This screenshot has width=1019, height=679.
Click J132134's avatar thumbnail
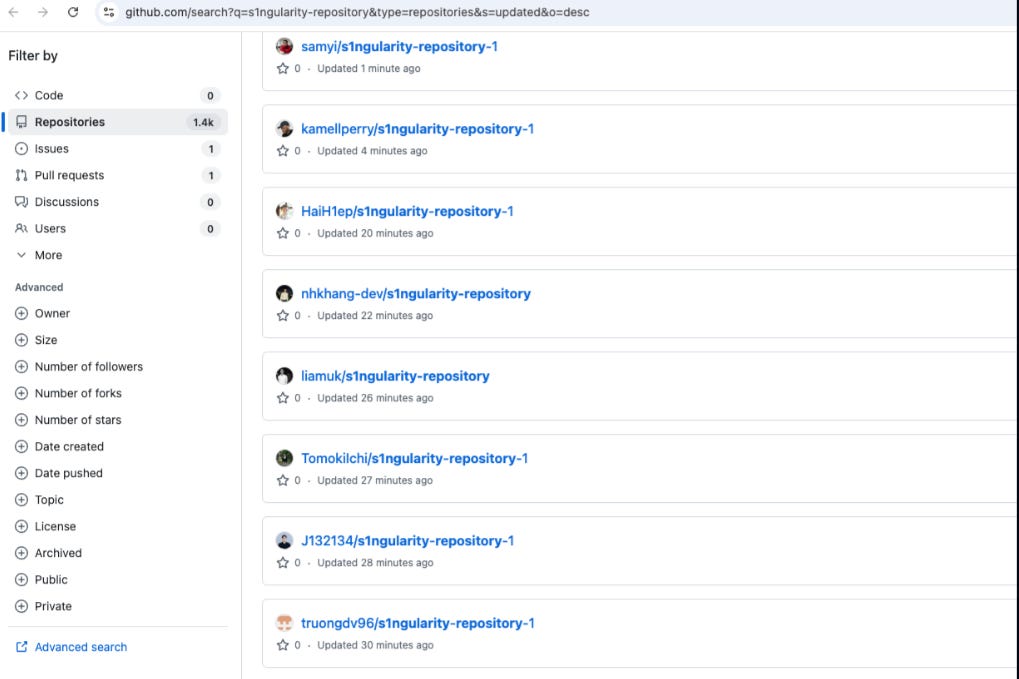[x=284, y=541]
